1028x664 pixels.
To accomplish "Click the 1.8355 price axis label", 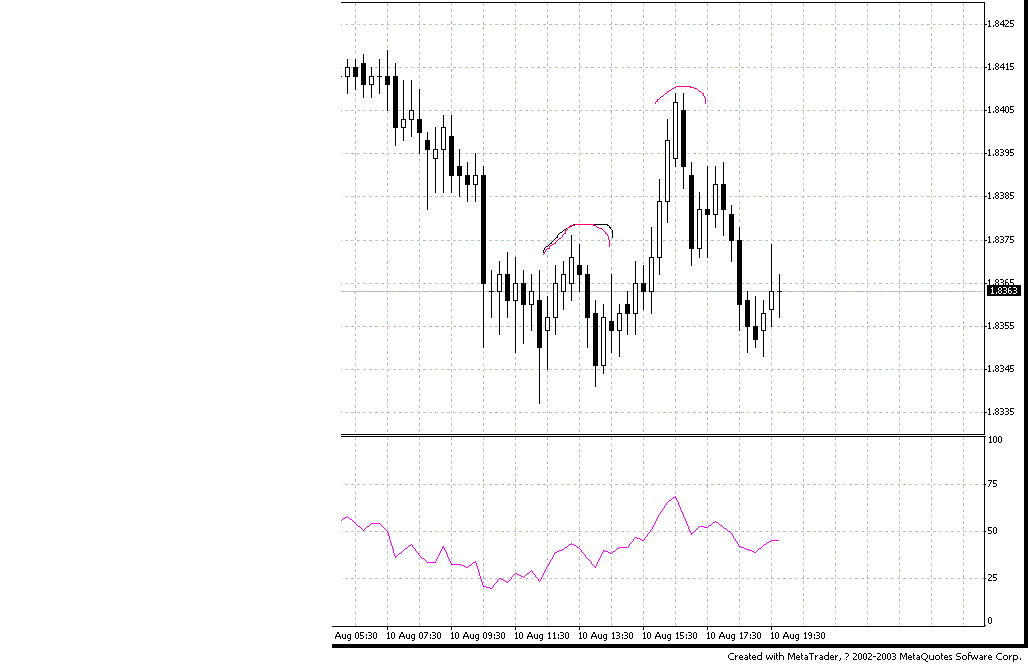I will click(1002, 326).
